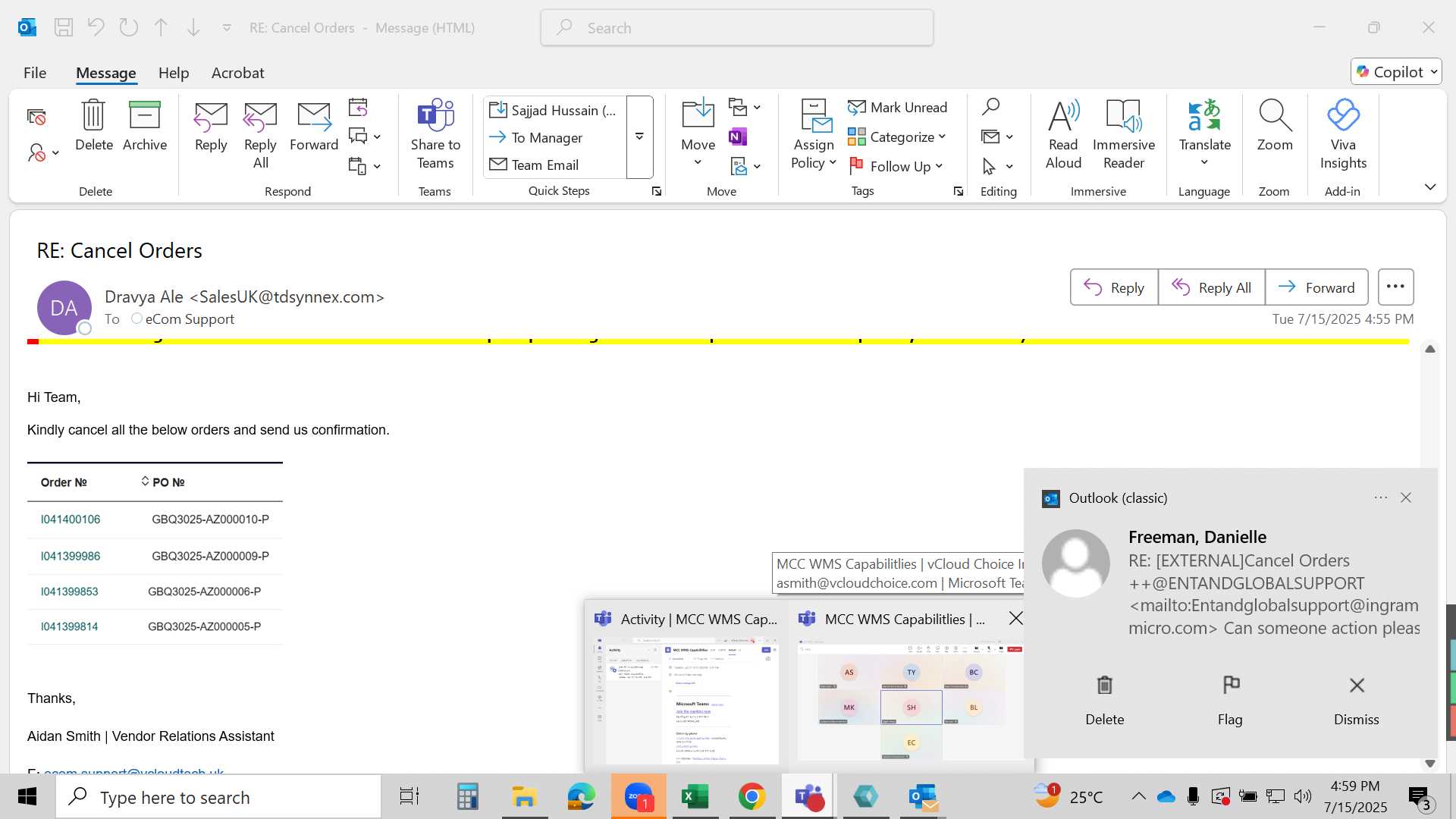Open notification options ellipsis
1456x819 pixels.
1380,498
